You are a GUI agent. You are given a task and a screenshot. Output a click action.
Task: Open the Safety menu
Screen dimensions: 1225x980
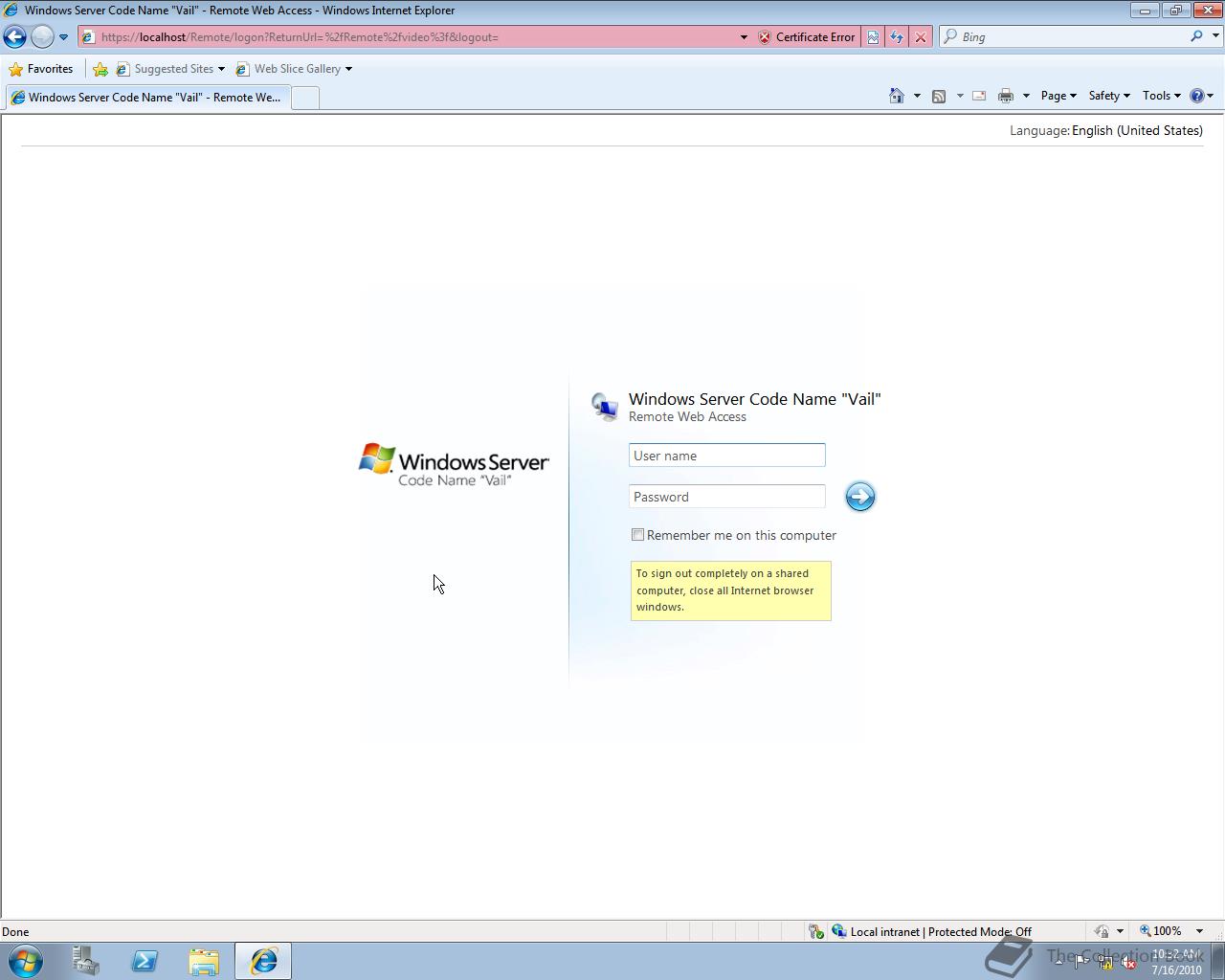1109,96
